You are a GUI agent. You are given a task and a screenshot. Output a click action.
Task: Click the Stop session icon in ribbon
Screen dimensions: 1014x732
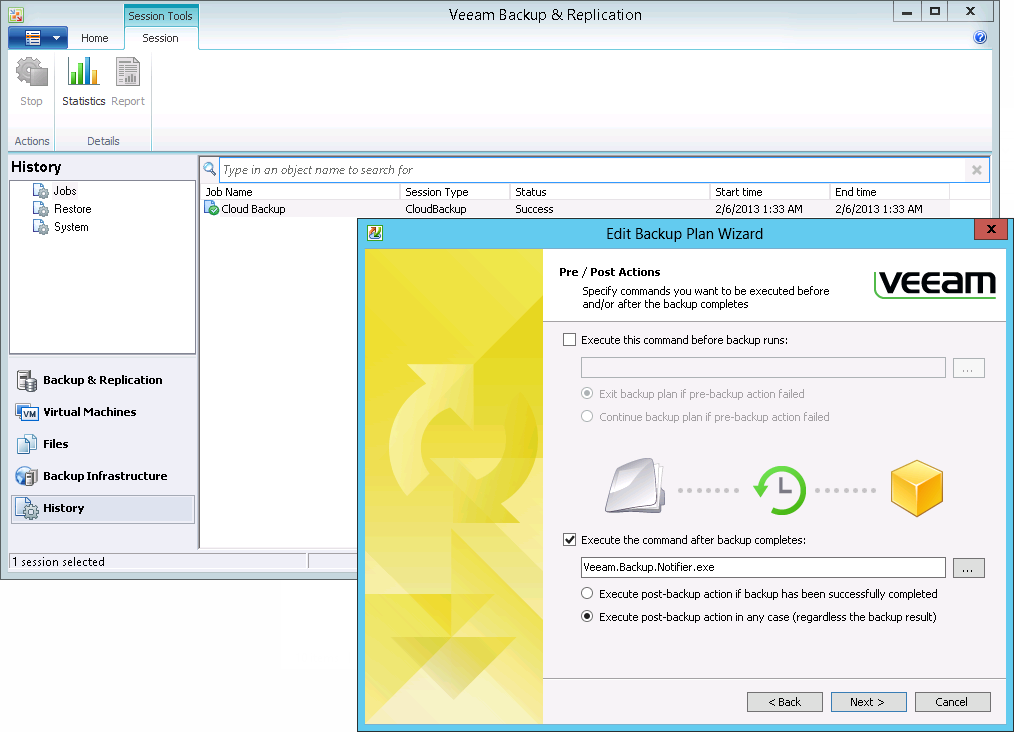[31, 72]
